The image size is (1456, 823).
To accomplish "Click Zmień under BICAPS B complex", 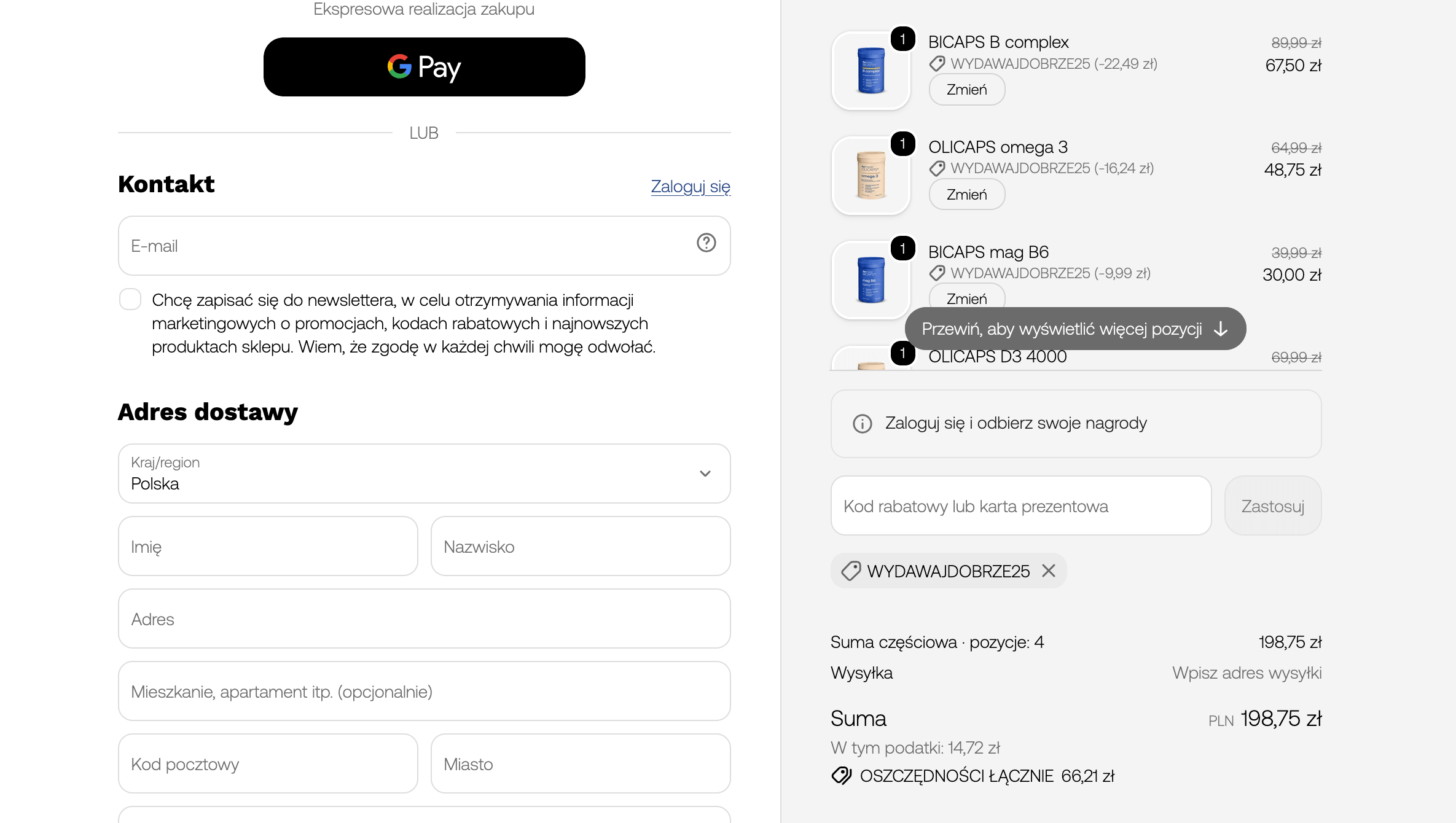I will pyautogui.click(x=967, y=90).
